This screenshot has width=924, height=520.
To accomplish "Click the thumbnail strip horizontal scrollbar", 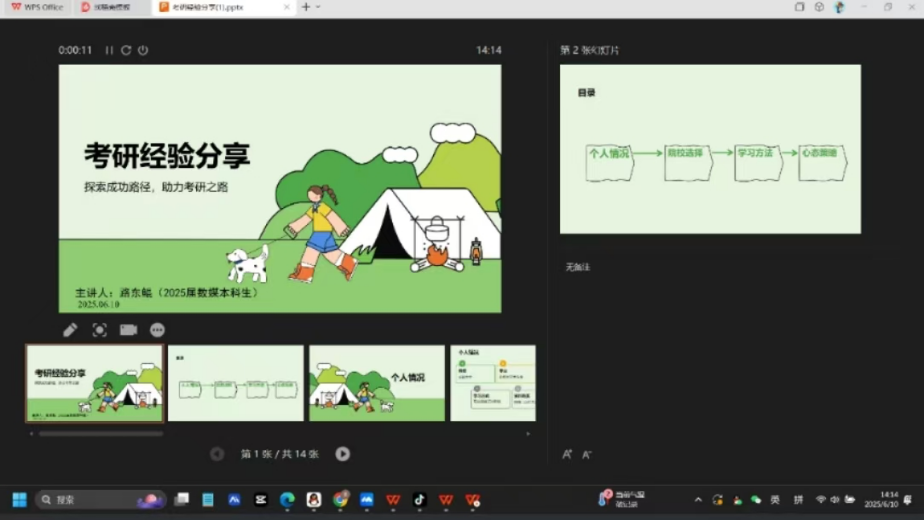I will coord(101,433).
